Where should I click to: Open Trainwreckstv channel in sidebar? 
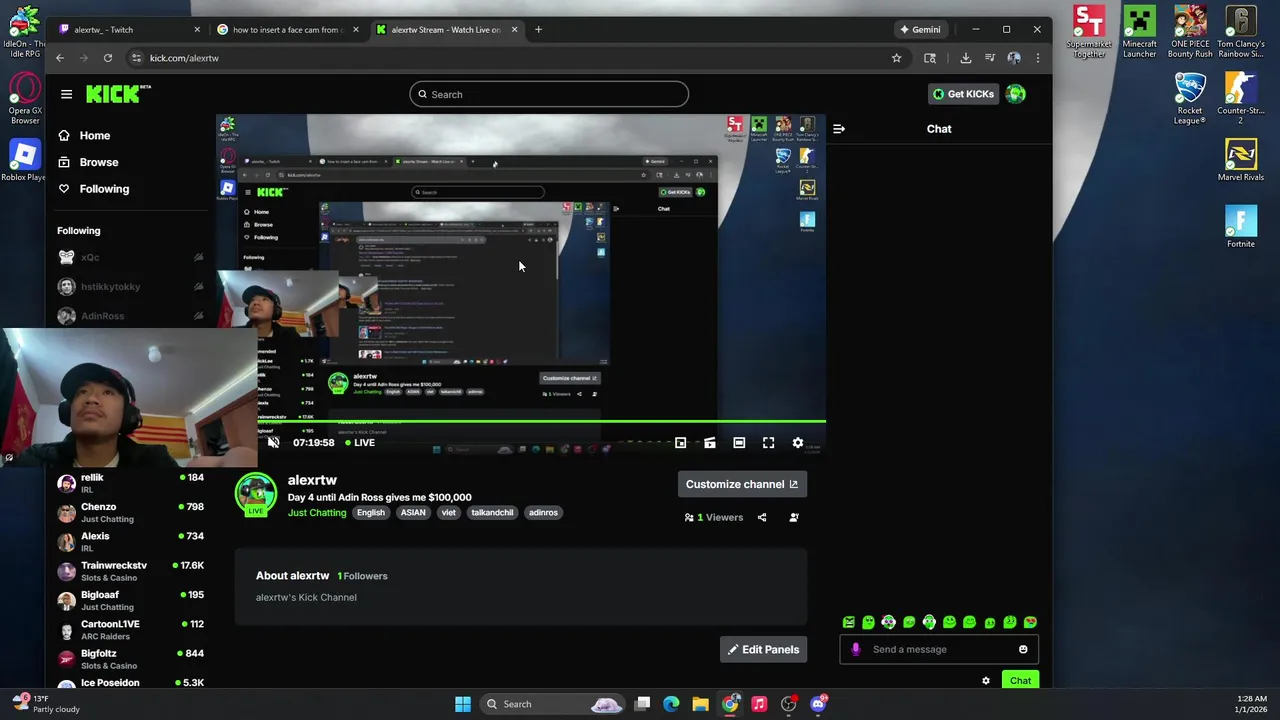pyautogui.click(x=131, y=572)
